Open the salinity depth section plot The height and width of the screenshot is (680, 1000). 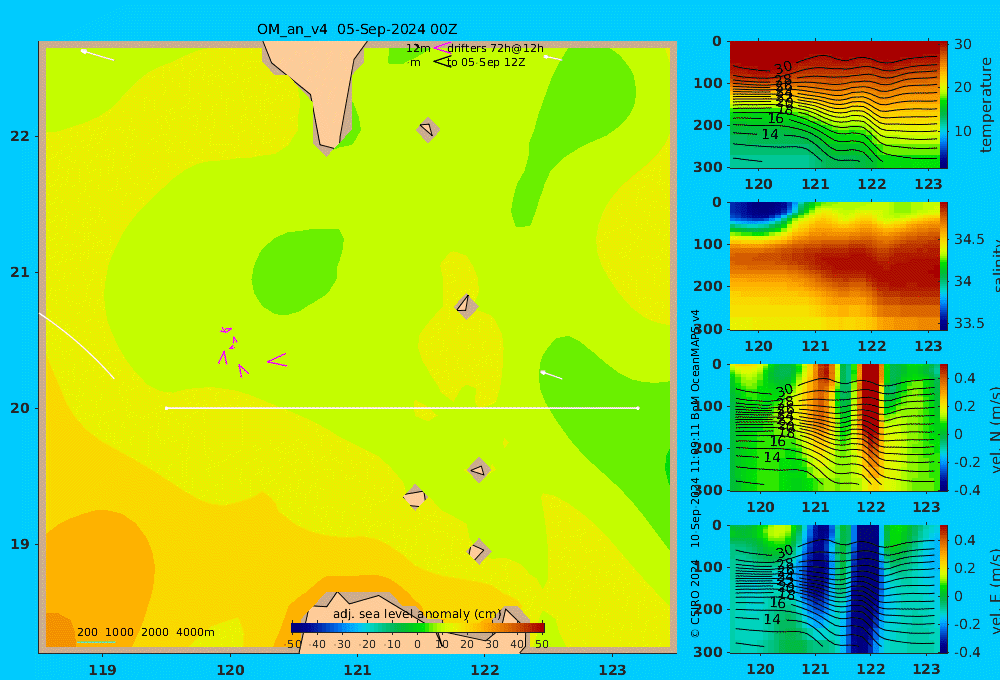pyautogui.click(x=834, y=266)
